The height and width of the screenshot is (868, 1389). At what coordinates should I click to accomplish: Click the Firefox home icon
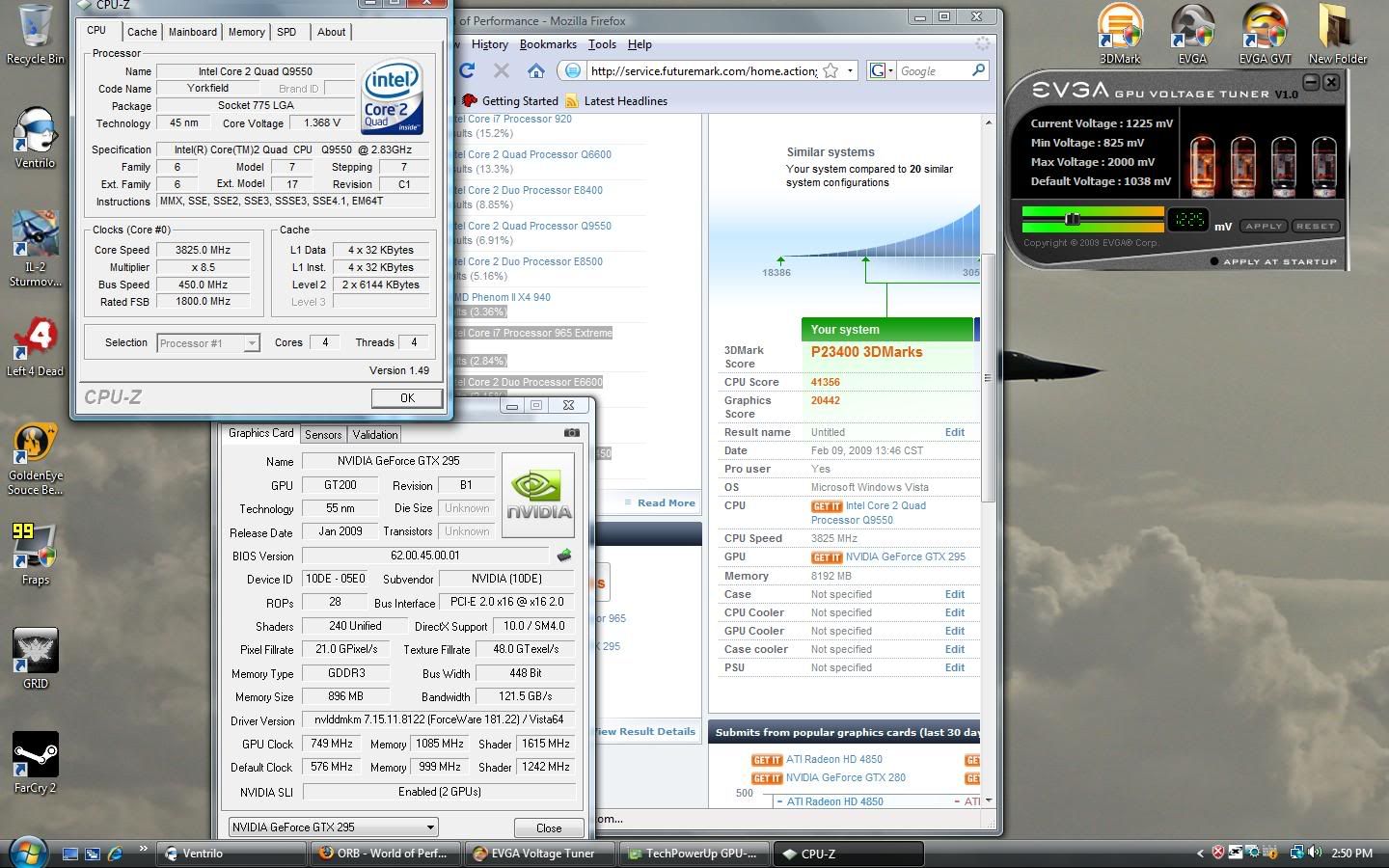536,70
